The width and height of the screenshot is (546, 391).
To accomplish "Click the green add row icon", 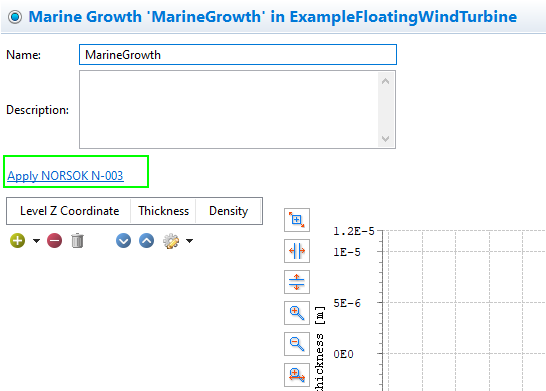I will (17, 241).
